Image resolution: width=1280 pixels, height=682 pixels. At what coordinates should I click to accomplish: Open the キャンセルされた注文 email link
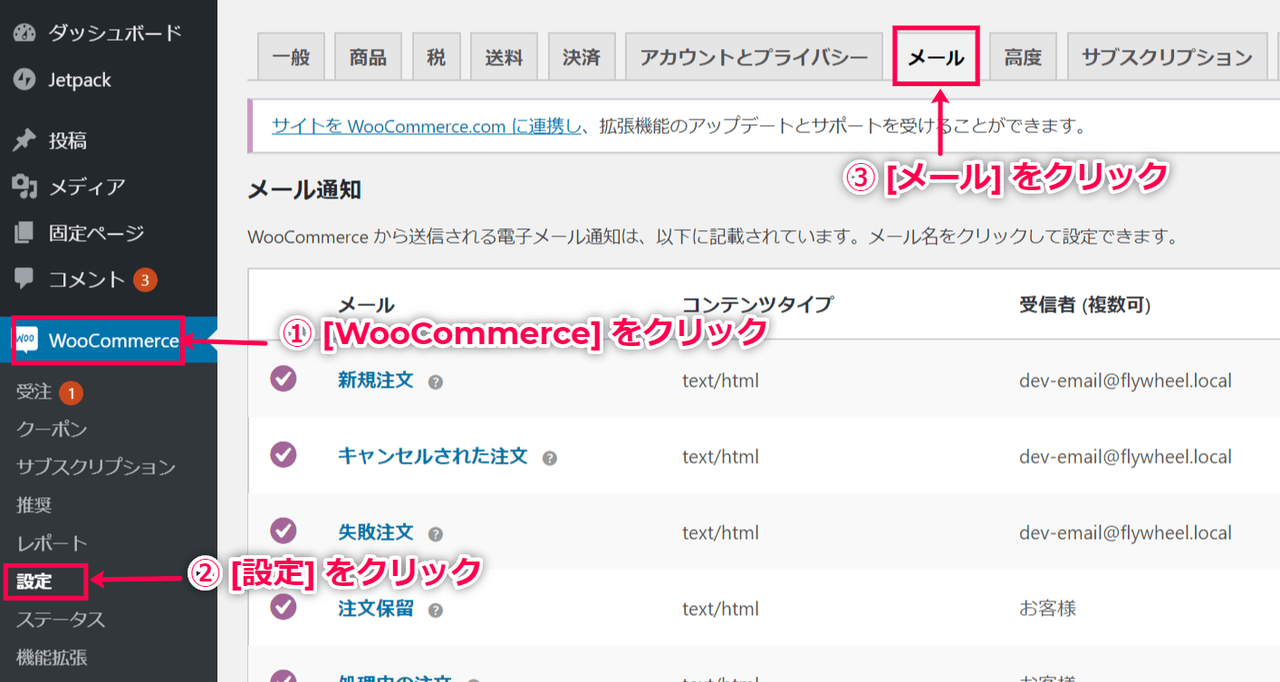[433, 457]
